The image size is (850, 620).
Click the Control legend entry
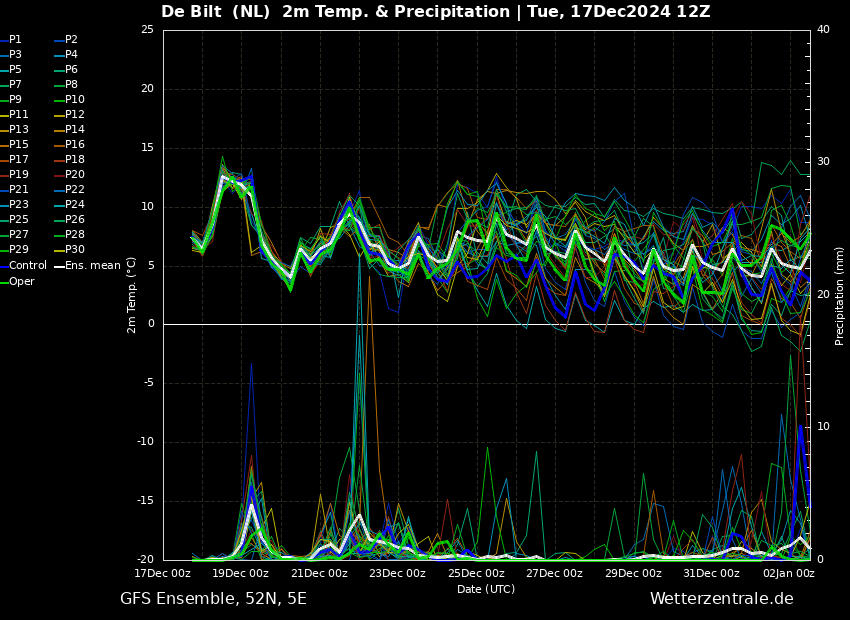click(23, 266)
